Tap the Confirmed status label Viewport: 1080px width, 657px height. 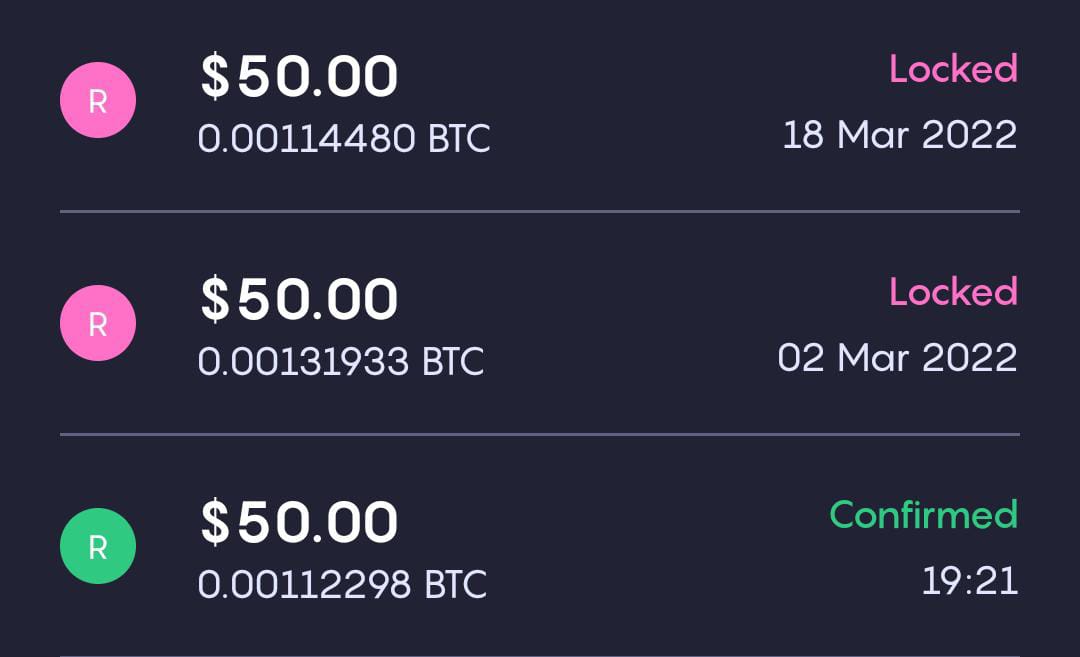tap(922, 514)
